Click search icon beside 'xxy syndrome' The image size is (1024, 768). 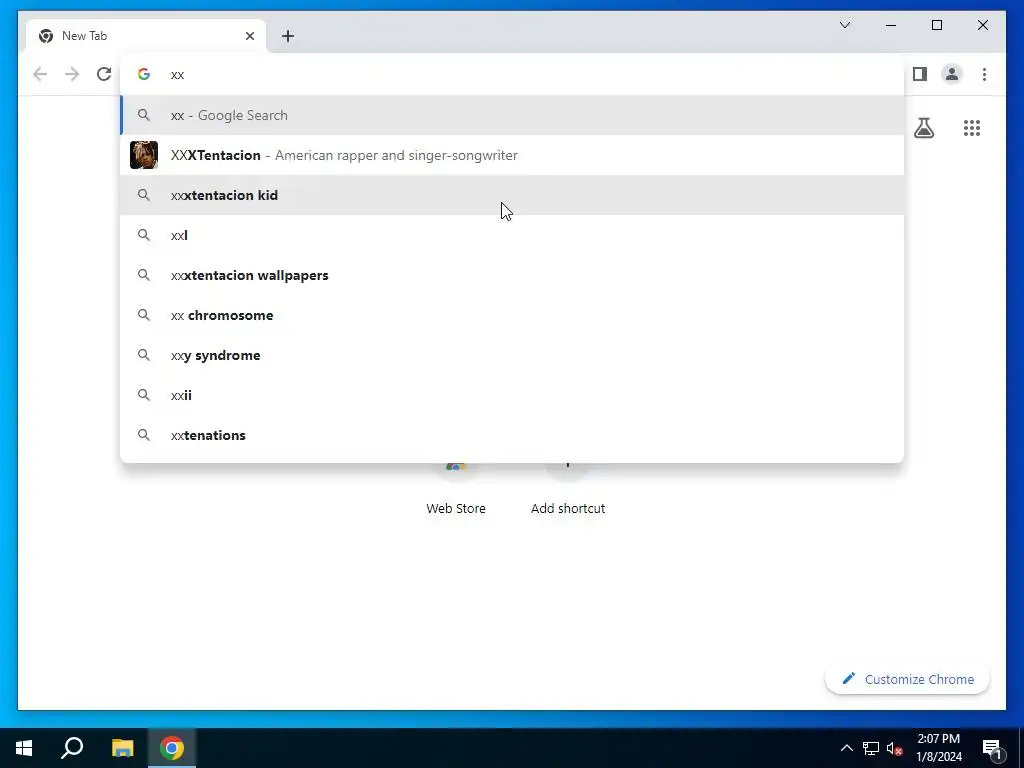tap(144, 355)
